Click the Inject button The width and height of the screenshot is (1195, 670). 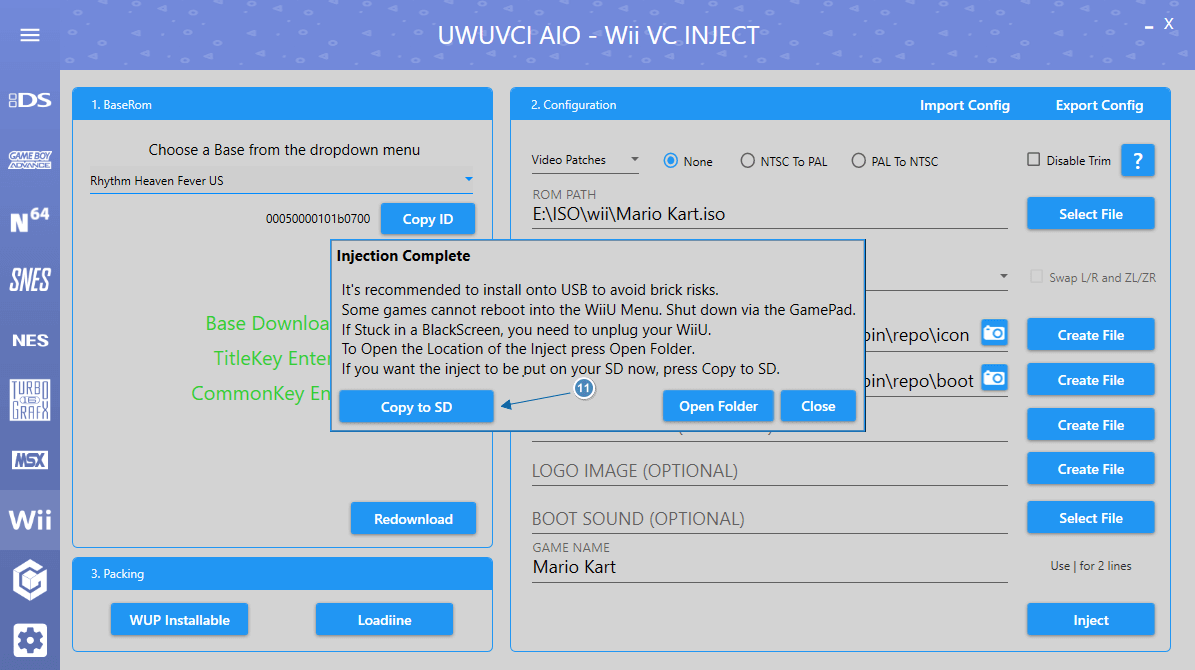click(x=1091, y=620)
